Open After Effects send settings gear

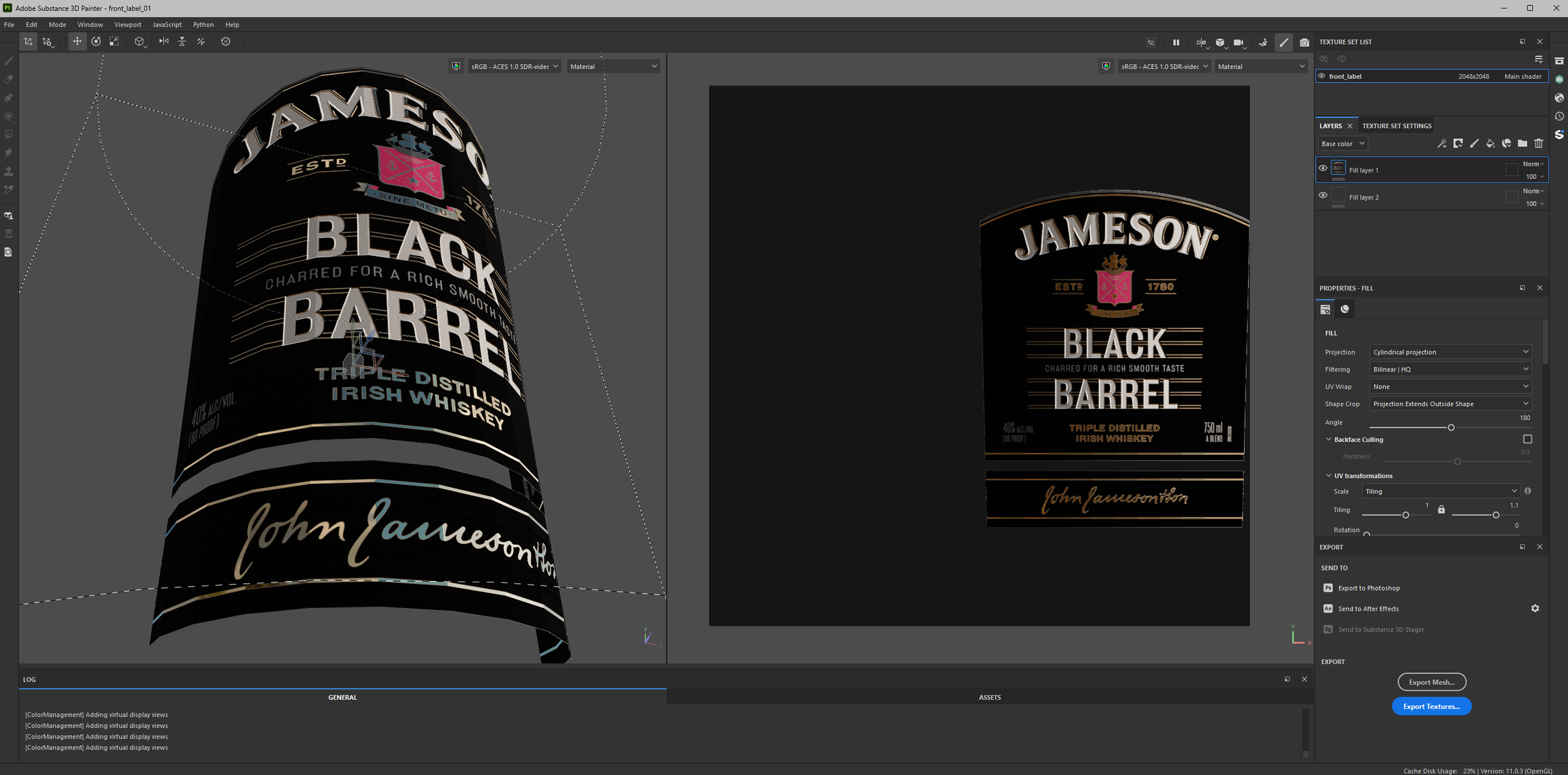[x=1535, y=608]
